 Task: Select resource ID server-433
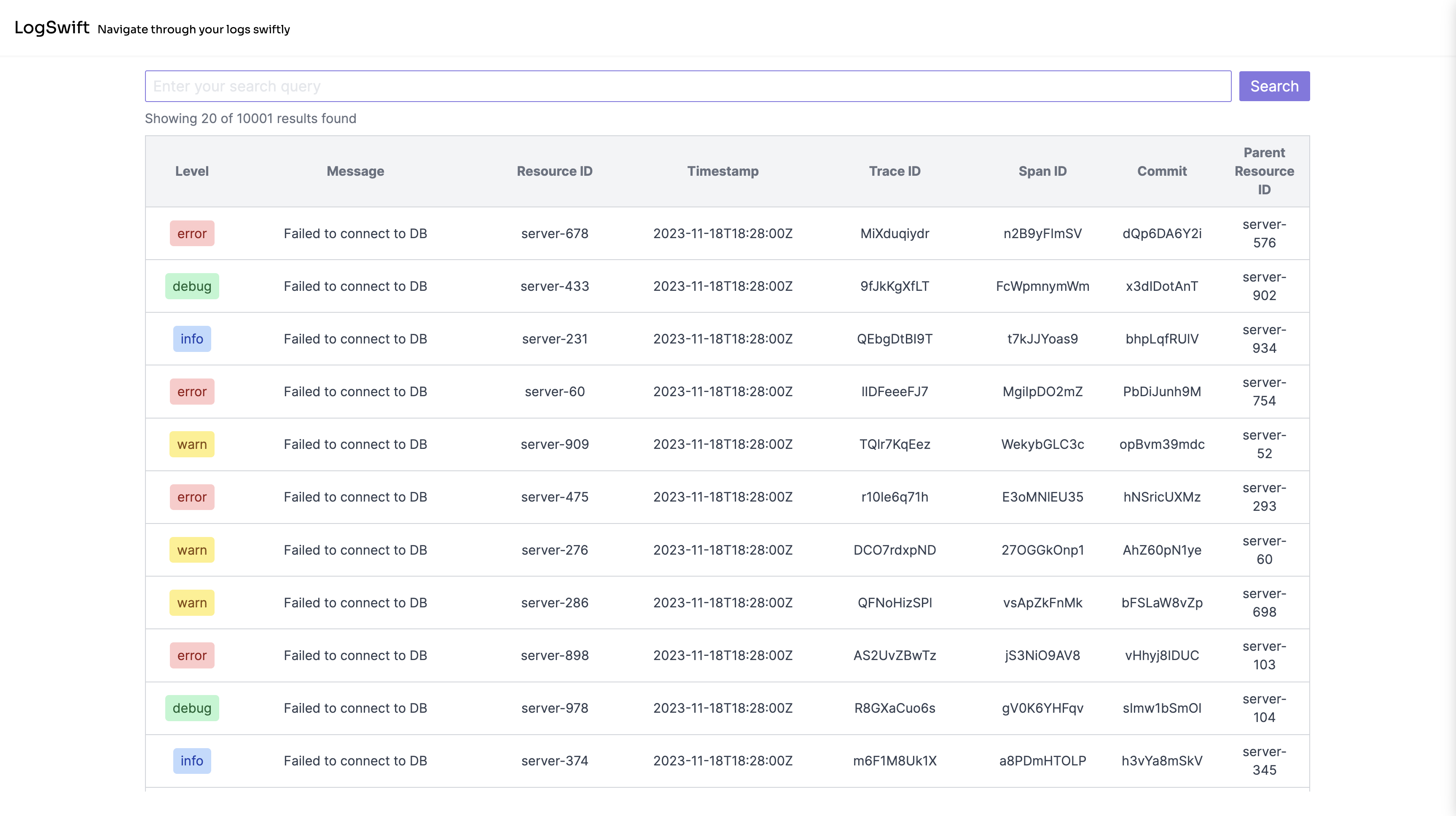554,286
